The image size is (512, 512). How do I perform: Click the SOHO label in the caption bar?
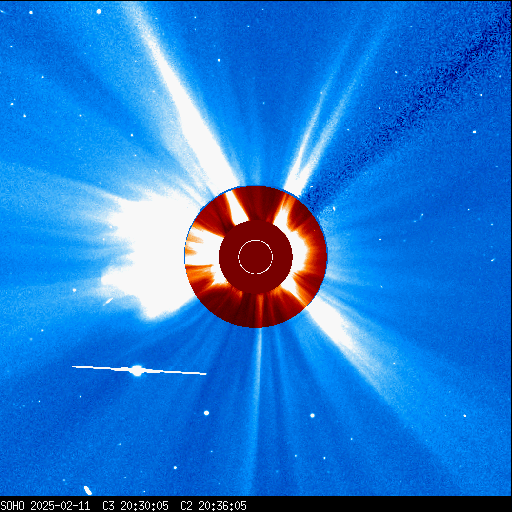click(x=12, y=506)
